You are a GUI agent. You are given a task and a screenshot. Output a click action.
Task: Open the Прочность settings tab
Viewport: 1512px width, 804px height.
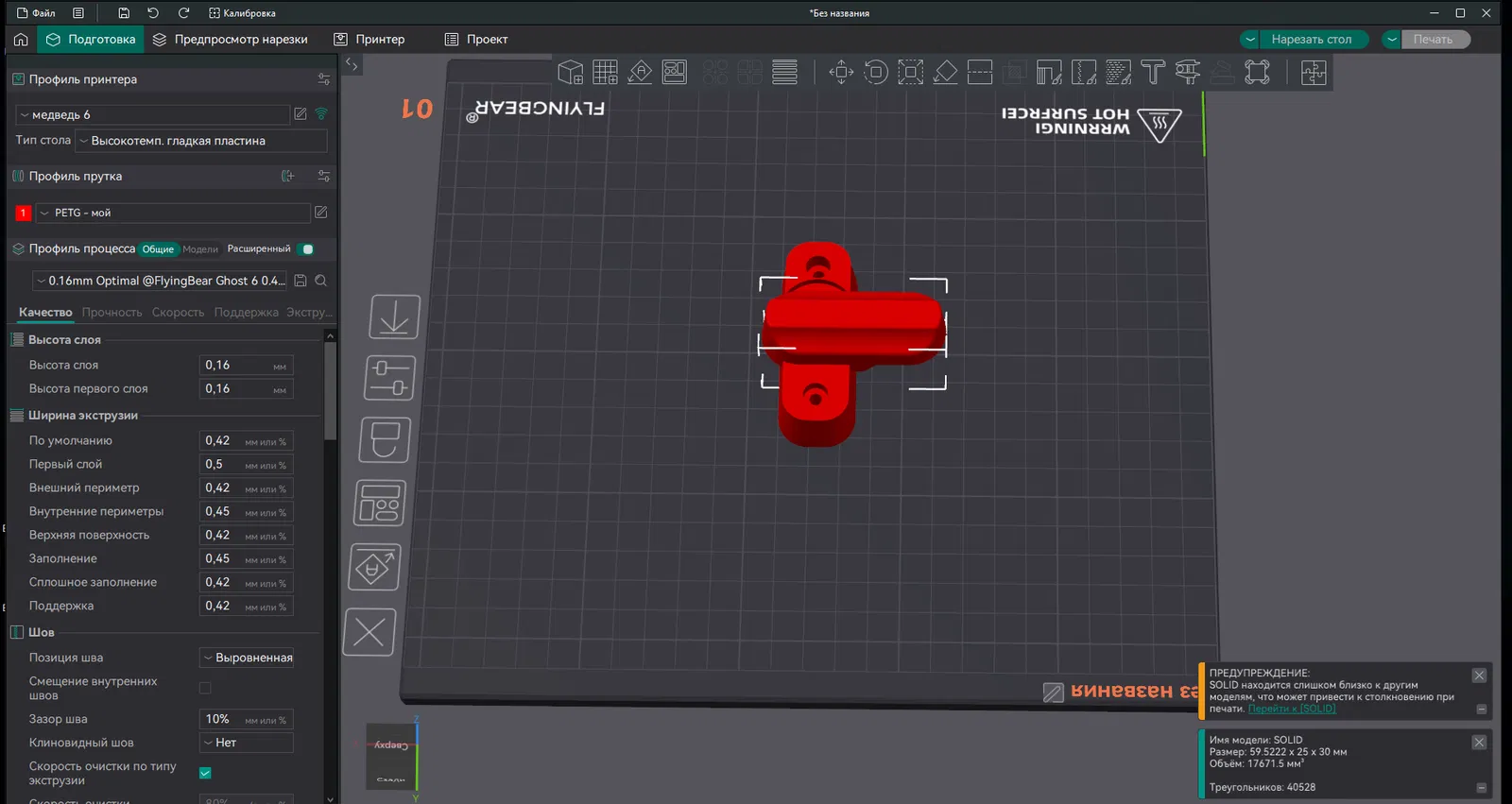click(112, 313)
